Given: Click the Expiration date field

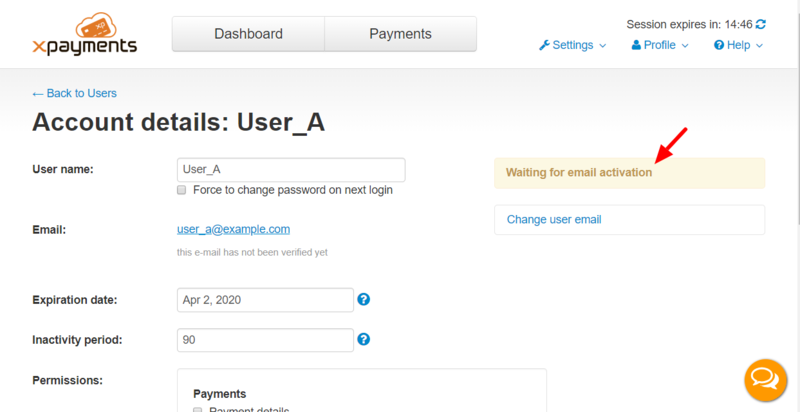Looking at the screenshot, I should coord(265,300).
